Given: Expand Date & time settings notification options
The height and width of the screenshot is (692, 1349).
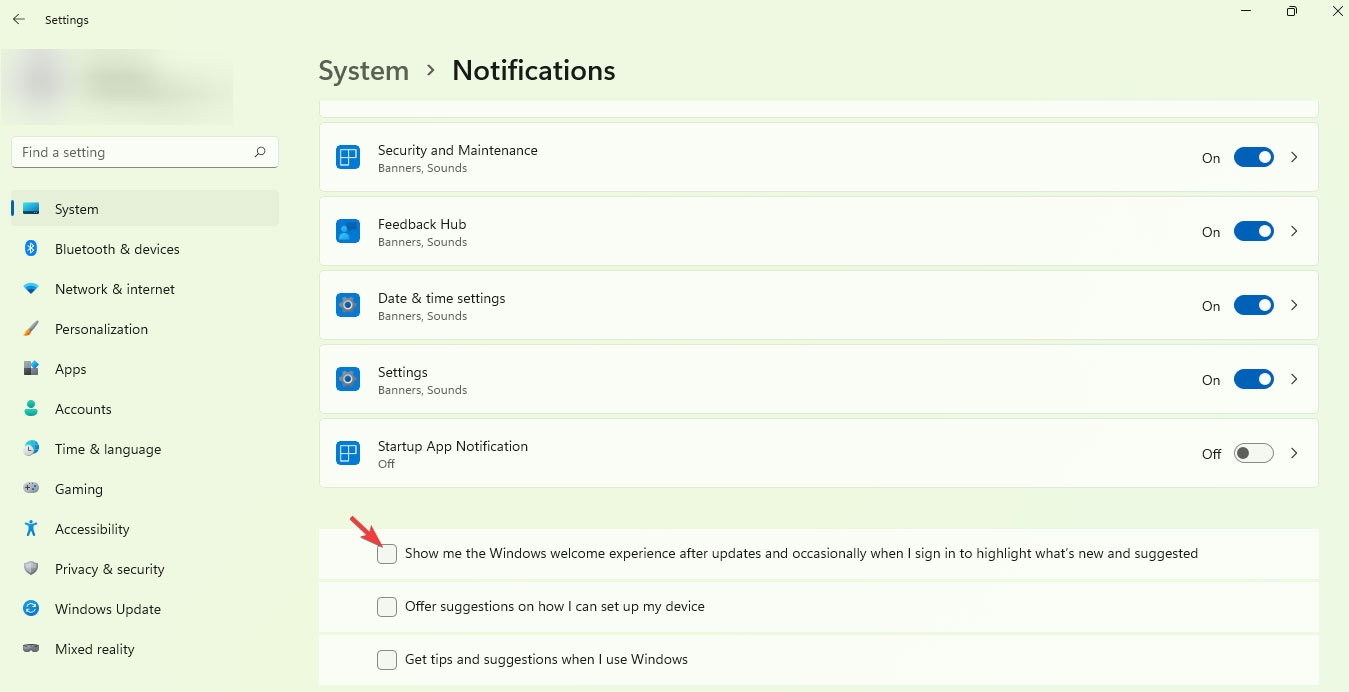Looking at the screenshot, I should click(1294, 305).
